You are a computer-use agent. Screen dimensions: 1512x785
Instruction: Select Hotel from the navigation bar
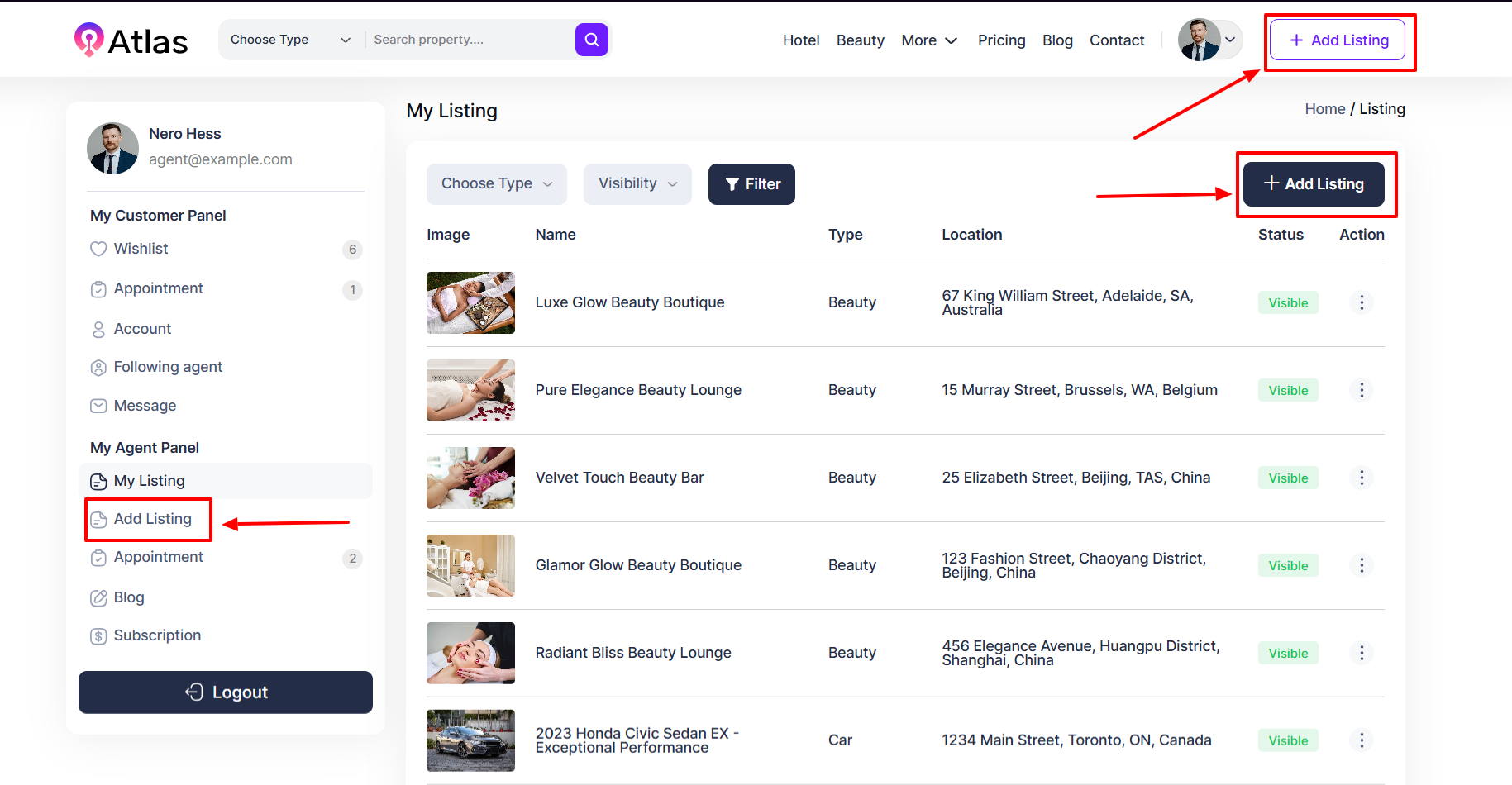pos(800,40)
